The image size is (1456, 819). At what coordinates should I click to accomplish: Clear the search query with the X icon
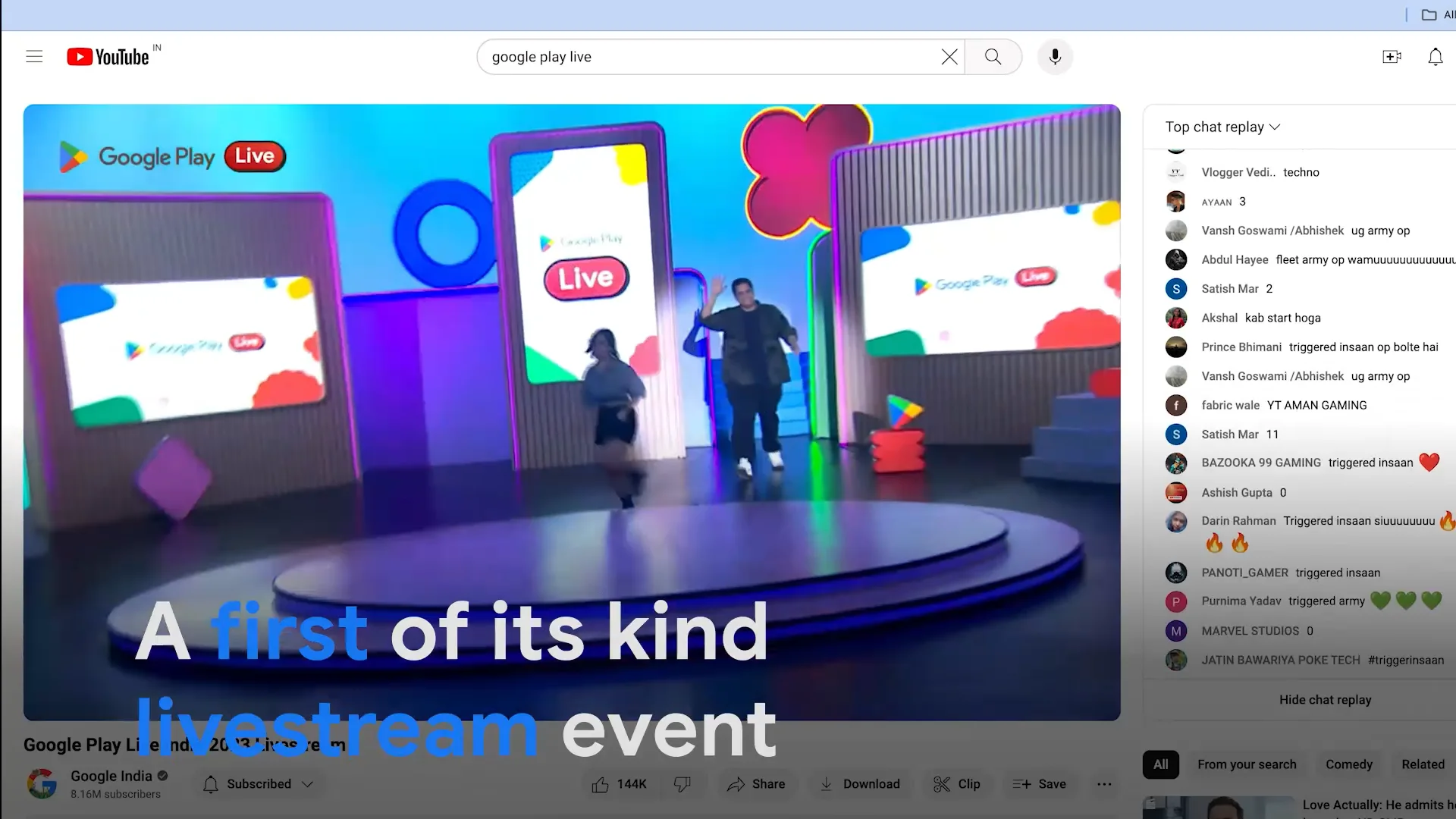click(x=949, y=56)
